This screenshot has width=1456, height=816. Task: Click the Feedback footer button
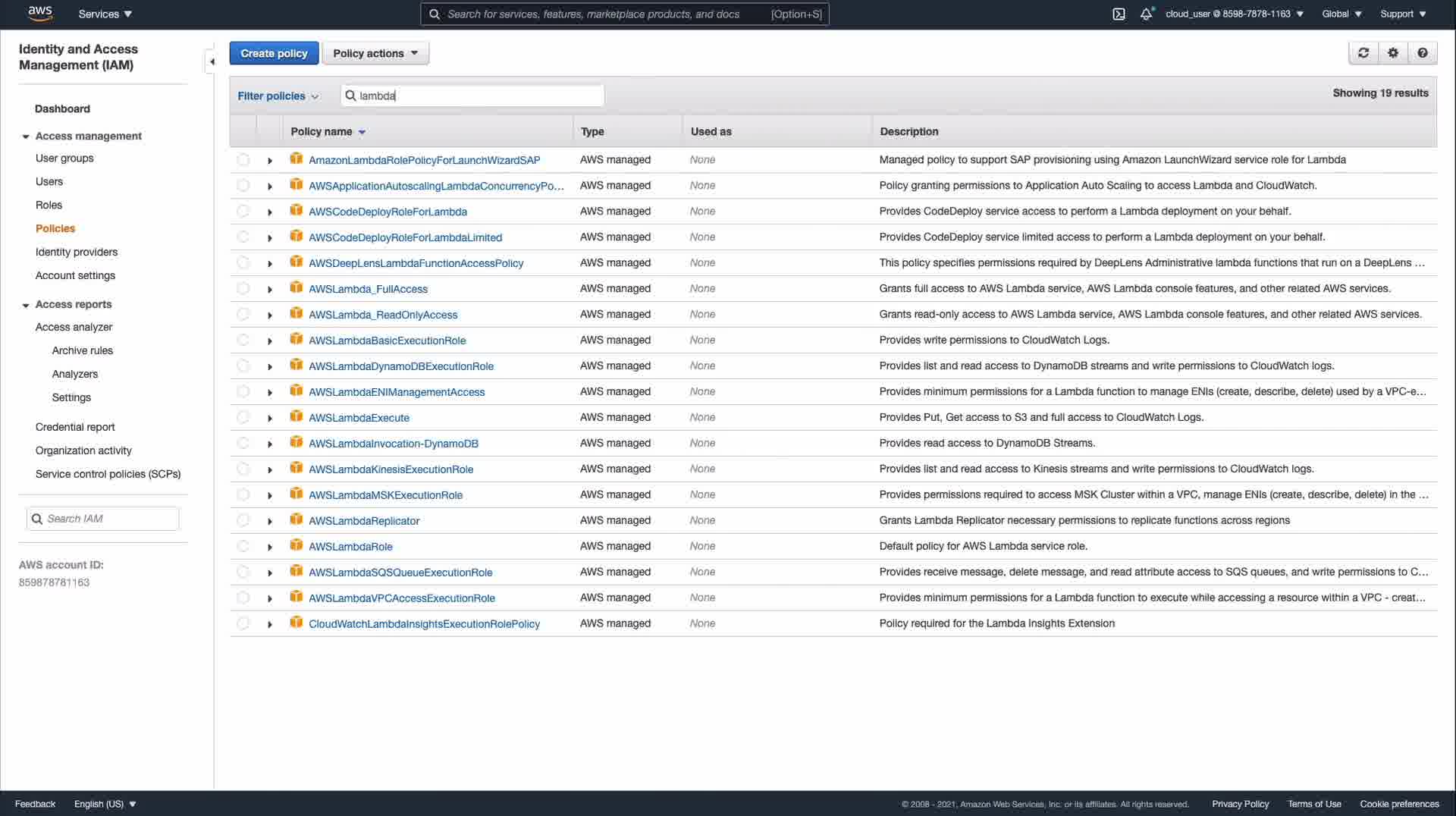click(35, 804)
